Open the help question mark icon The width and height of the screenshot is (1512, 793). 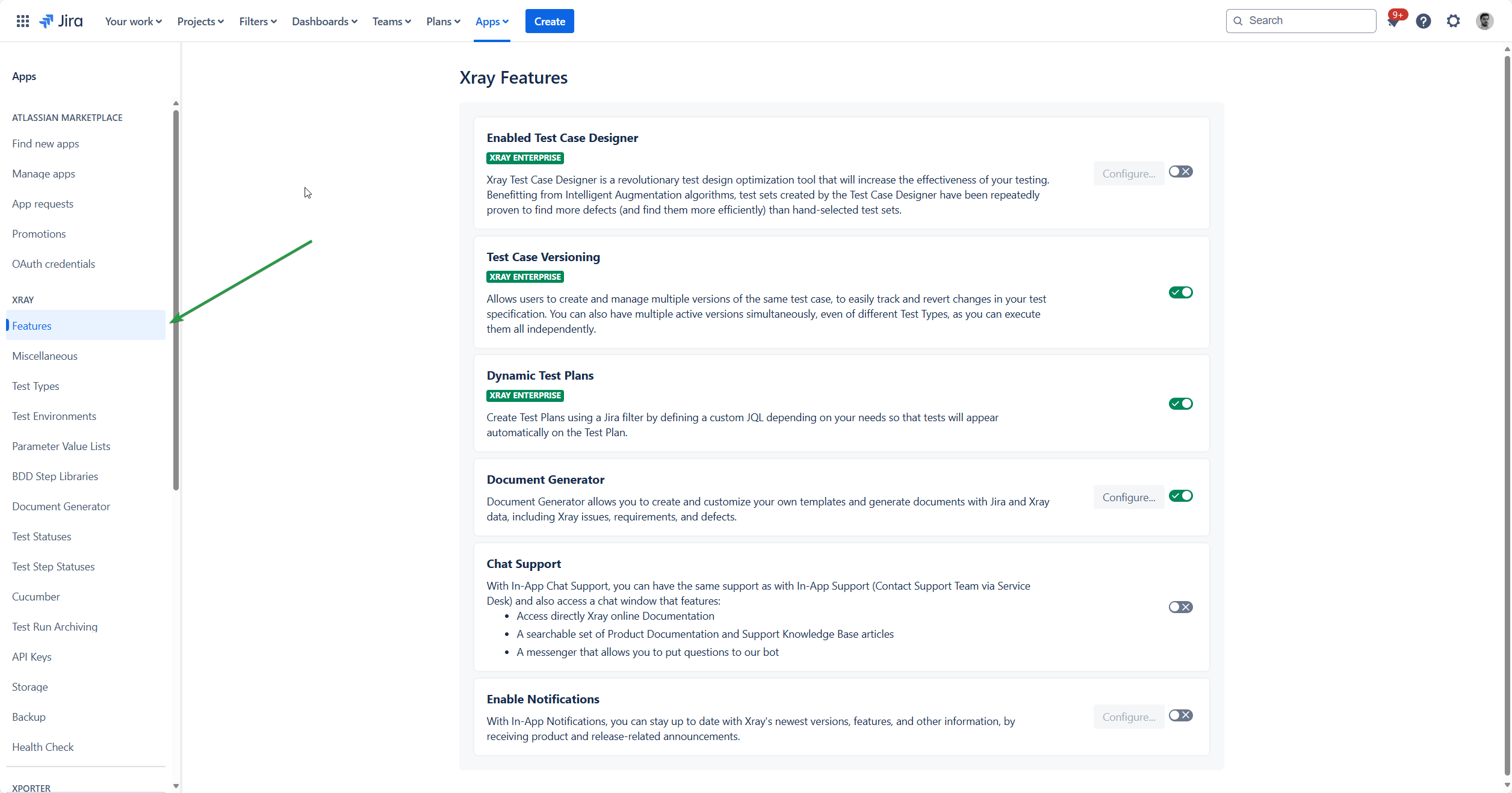1423,22
